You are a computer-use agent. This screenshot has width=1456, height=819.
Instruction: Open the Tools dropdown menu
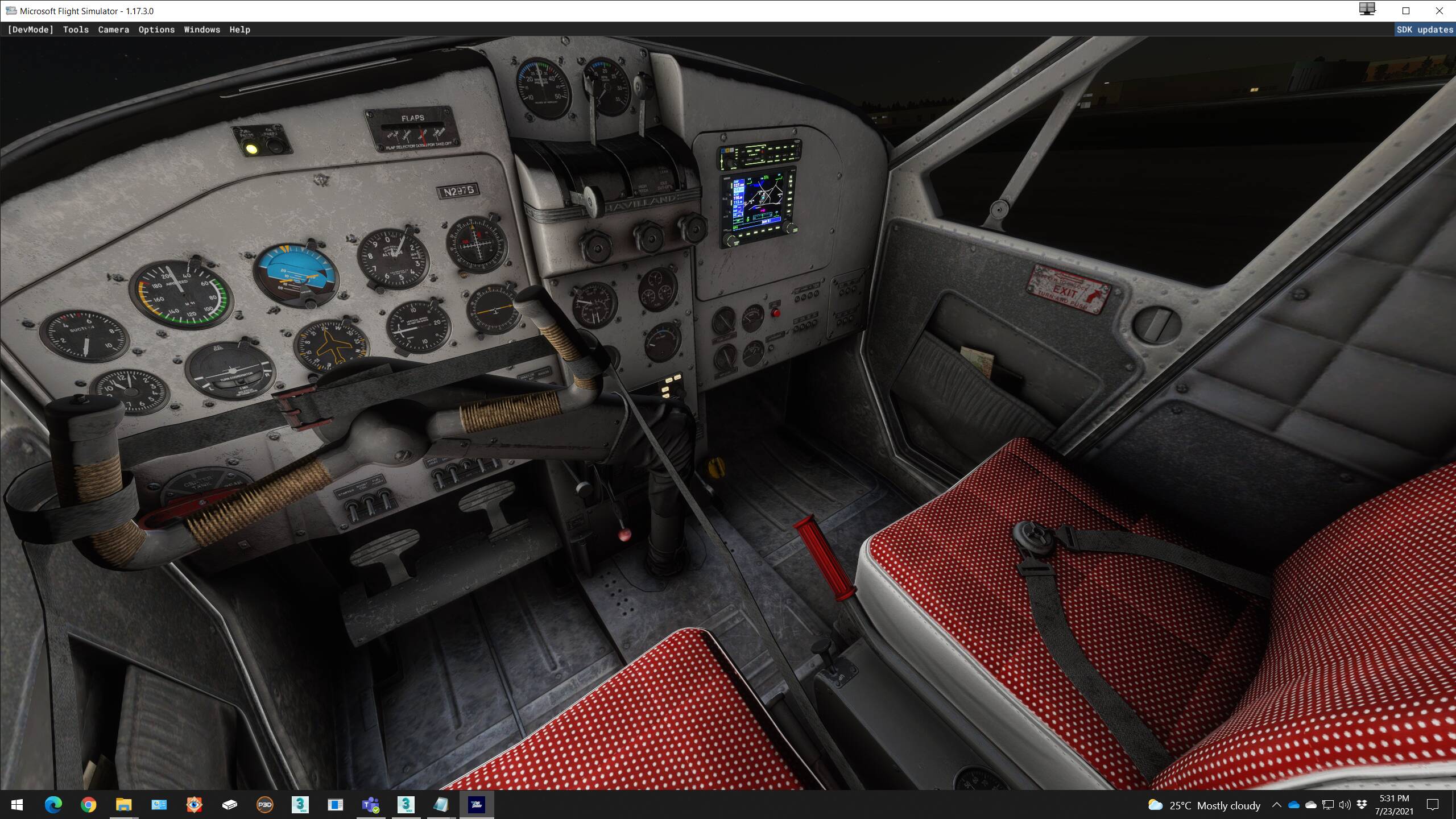pos(76,30)
